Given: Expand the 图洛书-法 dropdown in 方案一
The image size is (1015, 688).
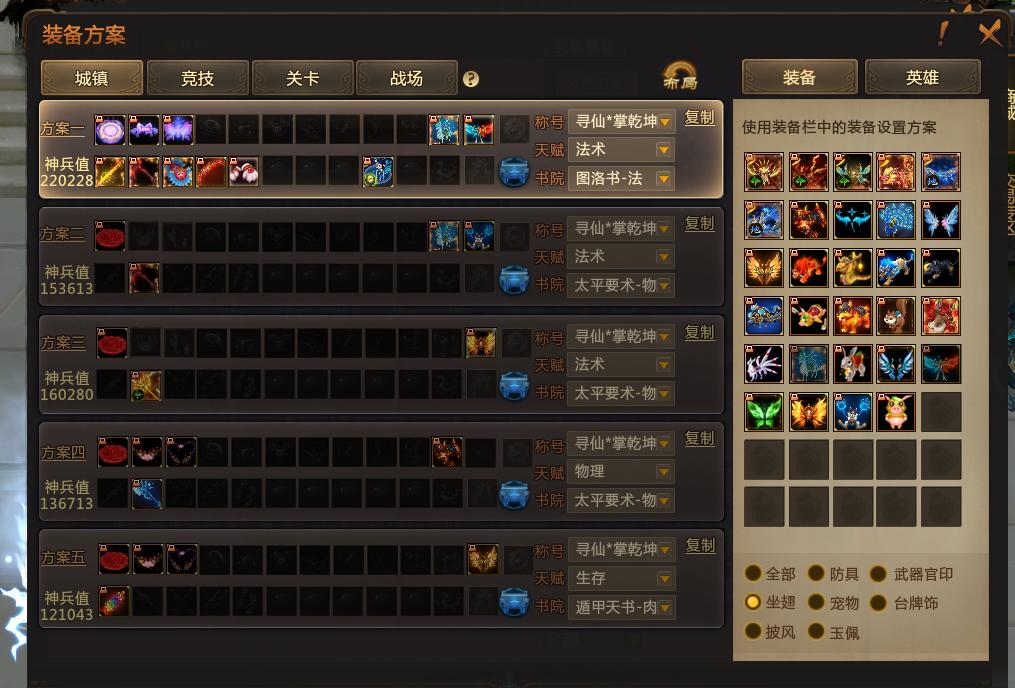Looking at the screenshot, I should (621, 179).
